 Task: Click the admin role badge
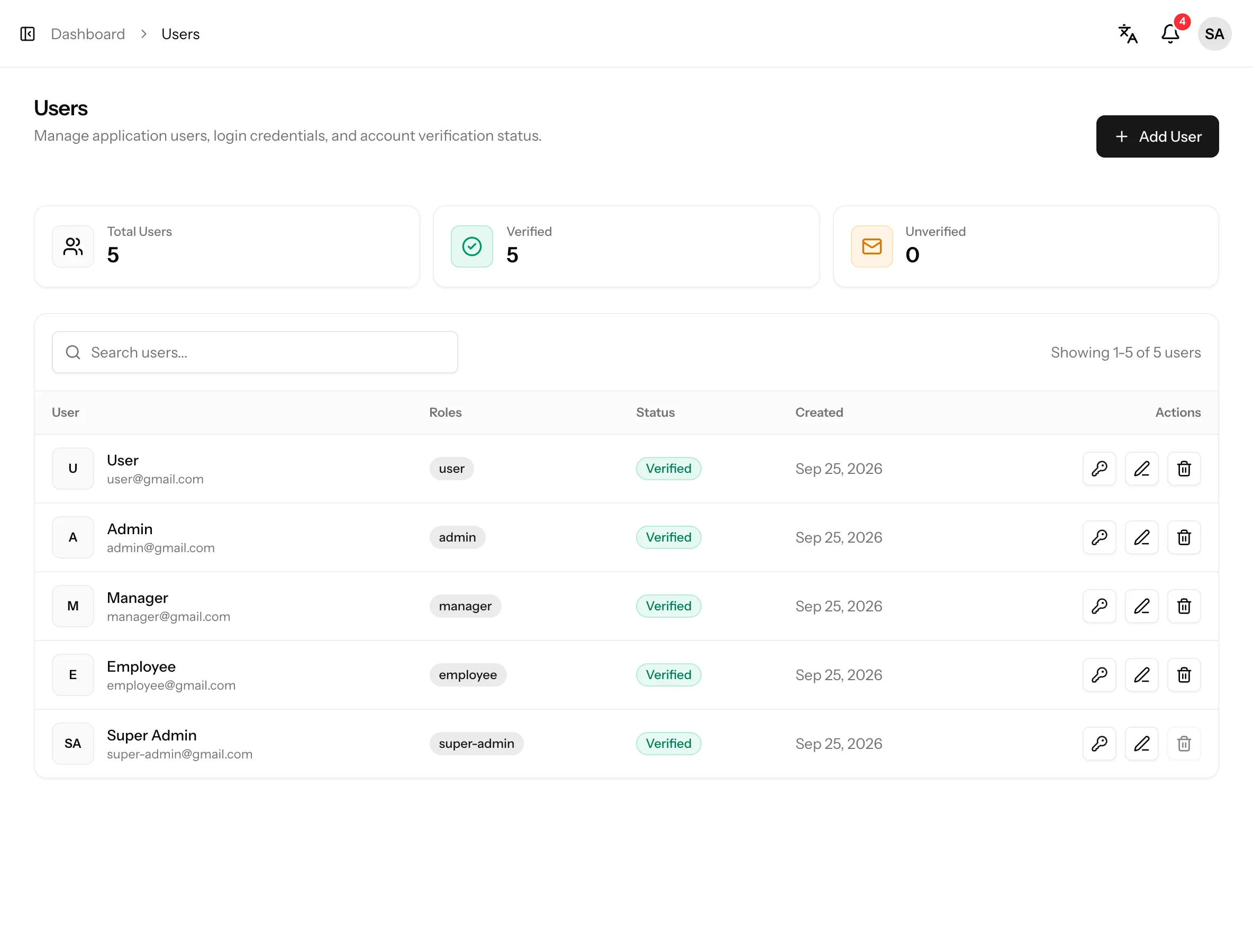[x=457, y=537]
